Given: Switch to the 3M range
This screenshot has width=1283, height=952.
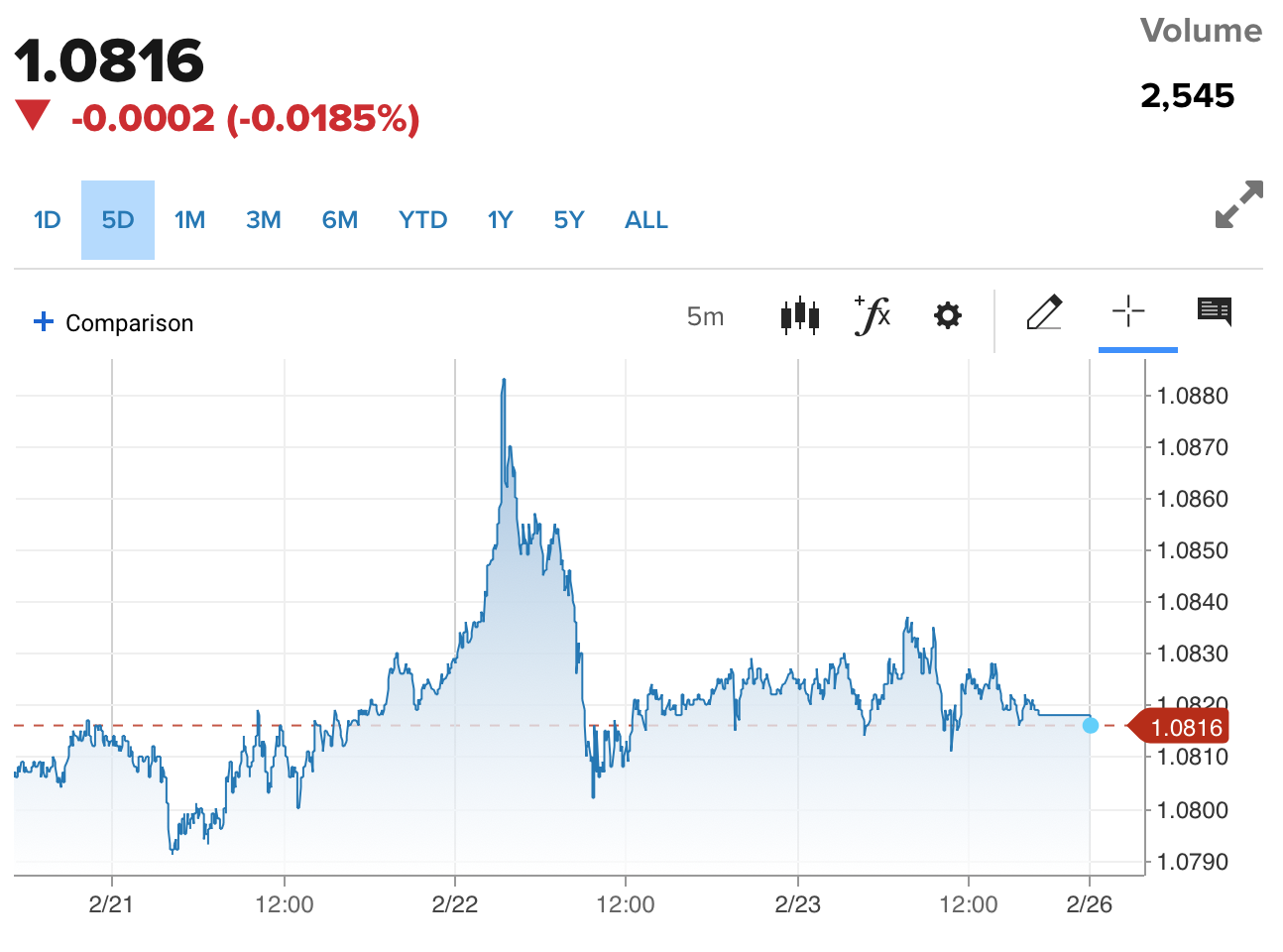Looking at the screenshot, I should coord(264,220).
